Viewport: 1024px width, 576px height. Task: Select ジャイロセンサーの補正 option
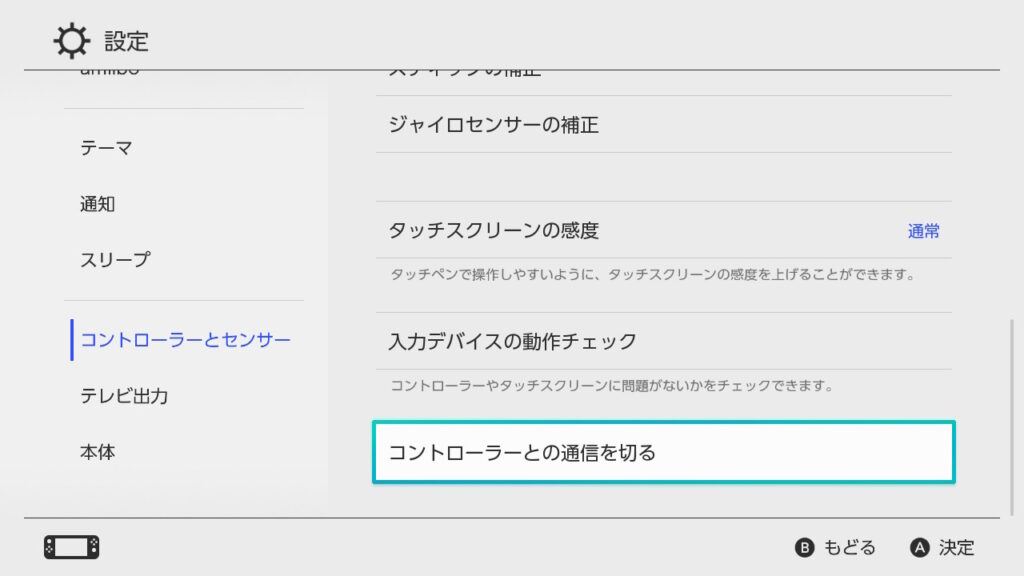[x=664, y=125]
